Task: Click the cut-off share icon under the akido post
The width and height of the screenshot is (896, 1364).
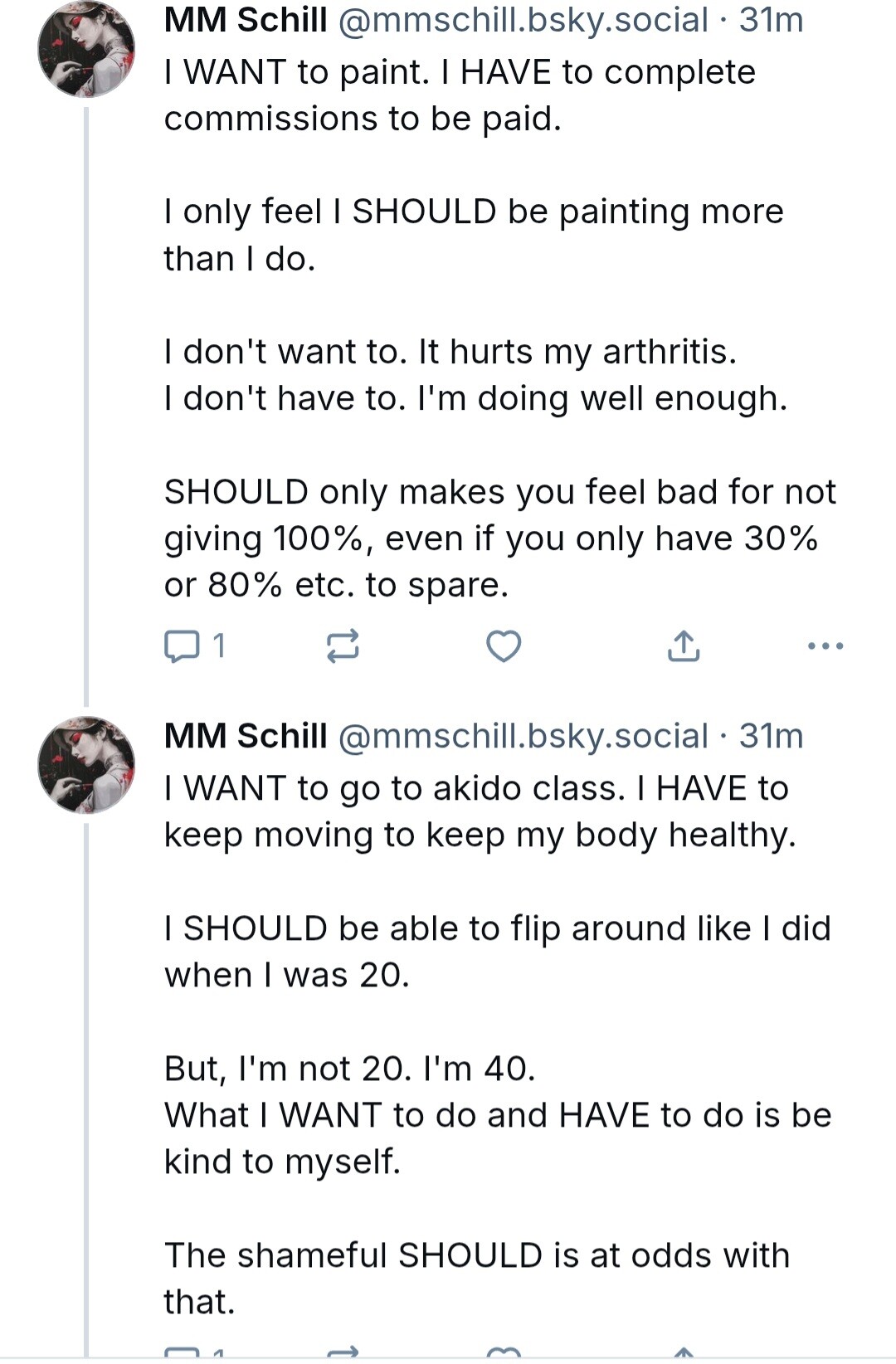Action: coord(684,1352)
